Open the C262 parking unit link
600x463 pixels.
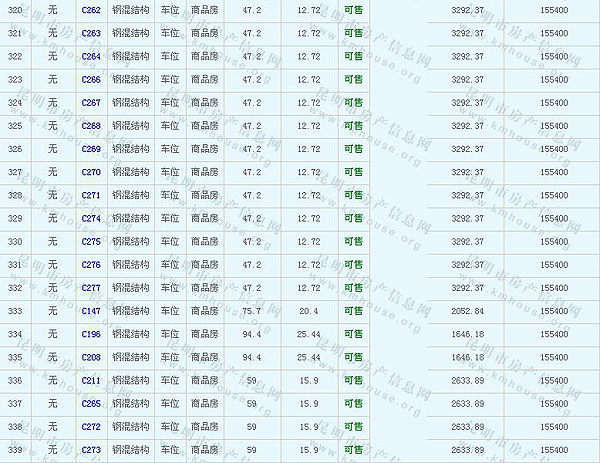[x=91, y=10]
